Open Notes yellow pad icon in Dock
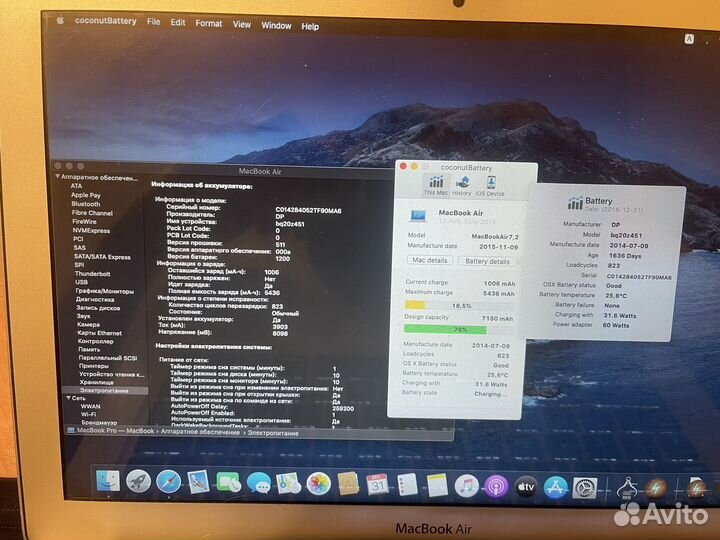The width and height of the screenshot is (720, 540). 437,486
